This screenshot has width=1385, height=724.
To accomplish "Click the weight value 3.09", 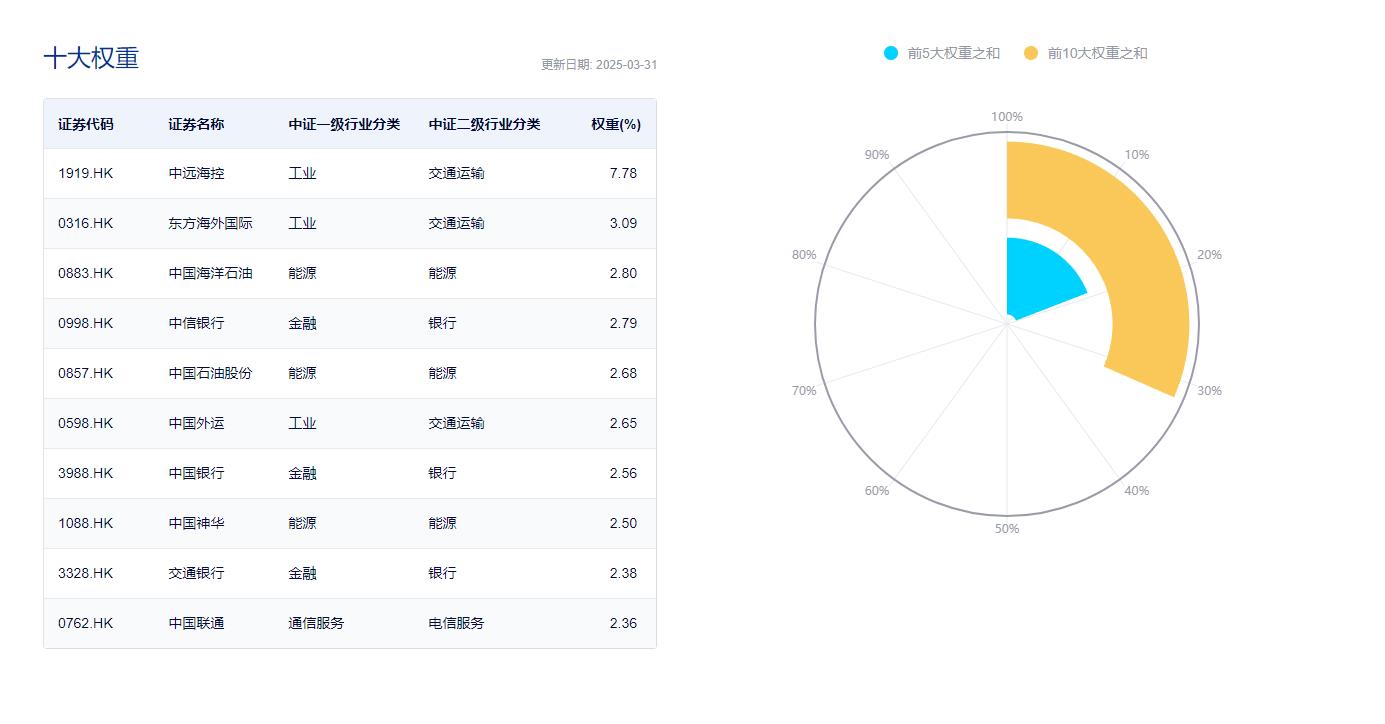I will [623, 223].
